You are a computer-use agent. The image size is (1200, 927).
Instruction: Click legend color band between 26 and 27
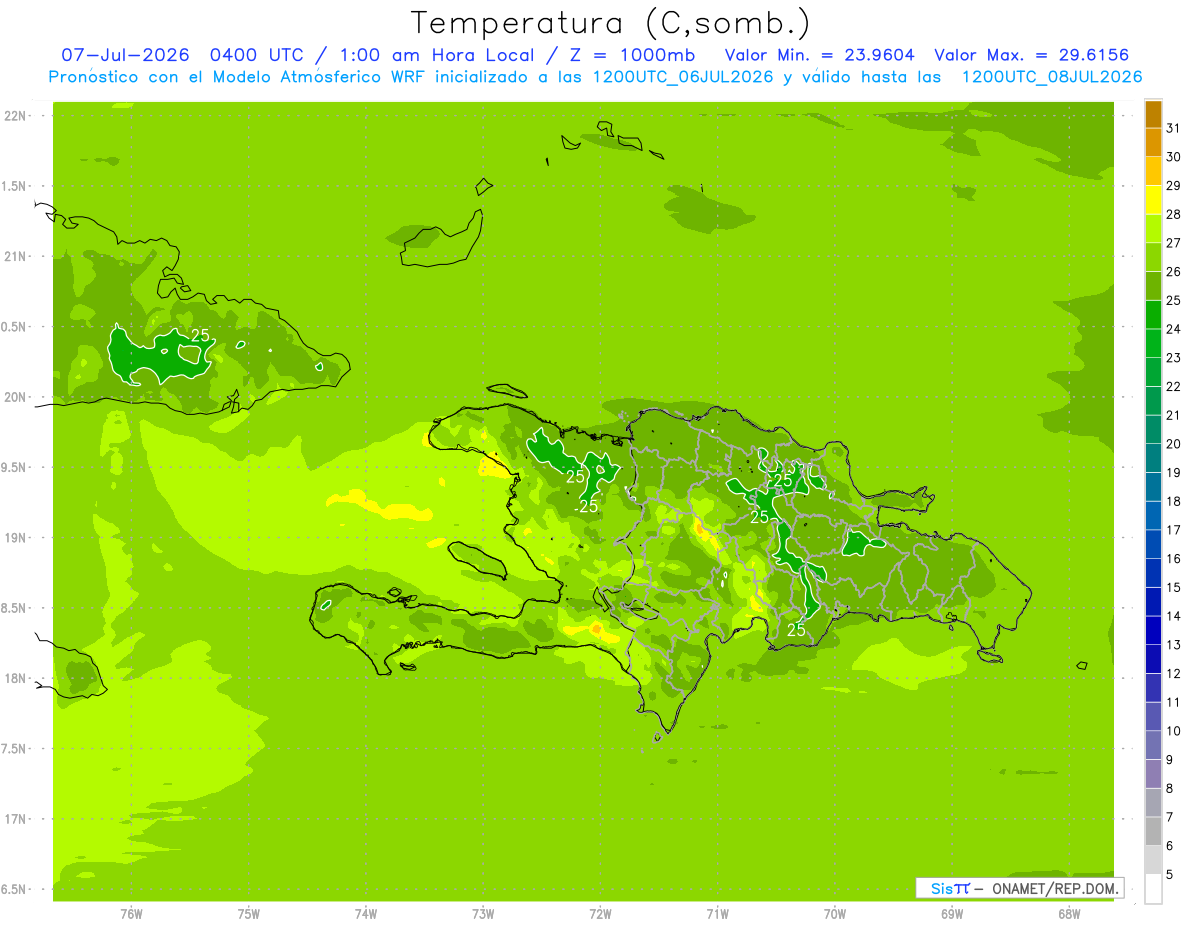click(1153, 258)
